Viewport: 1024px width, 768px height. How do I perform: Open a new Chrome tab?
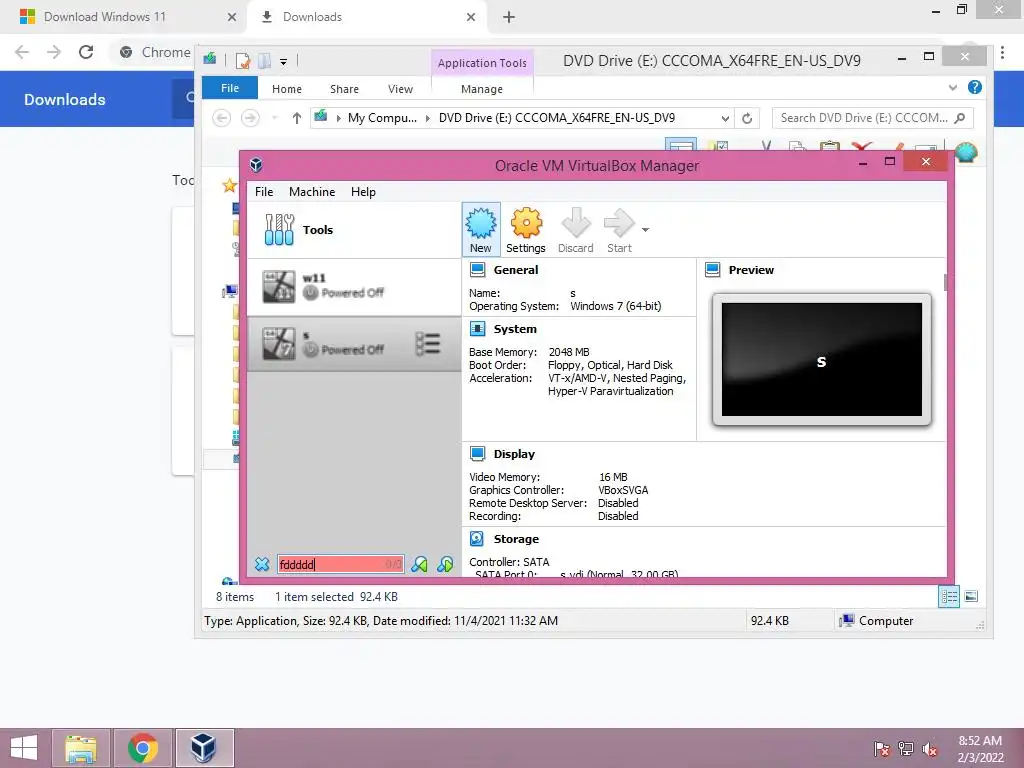tap(509, 17)
